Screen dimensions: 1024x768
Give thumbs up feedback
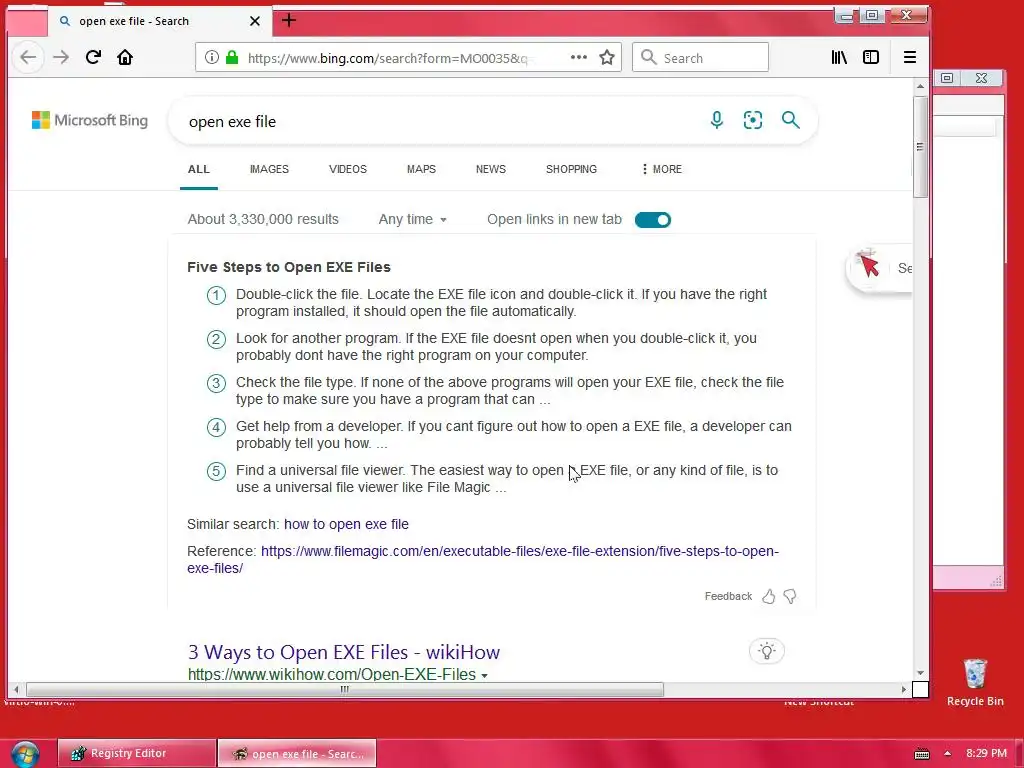pos(769,596)
